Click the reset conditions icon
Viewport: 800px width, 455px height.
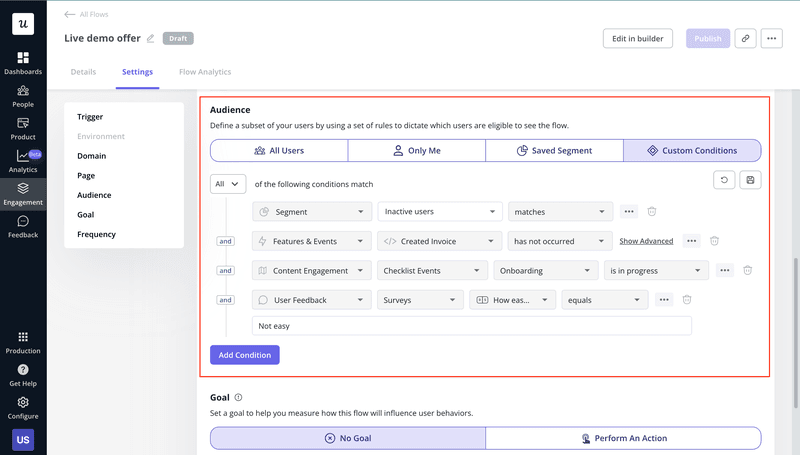[x=723, y=180]
